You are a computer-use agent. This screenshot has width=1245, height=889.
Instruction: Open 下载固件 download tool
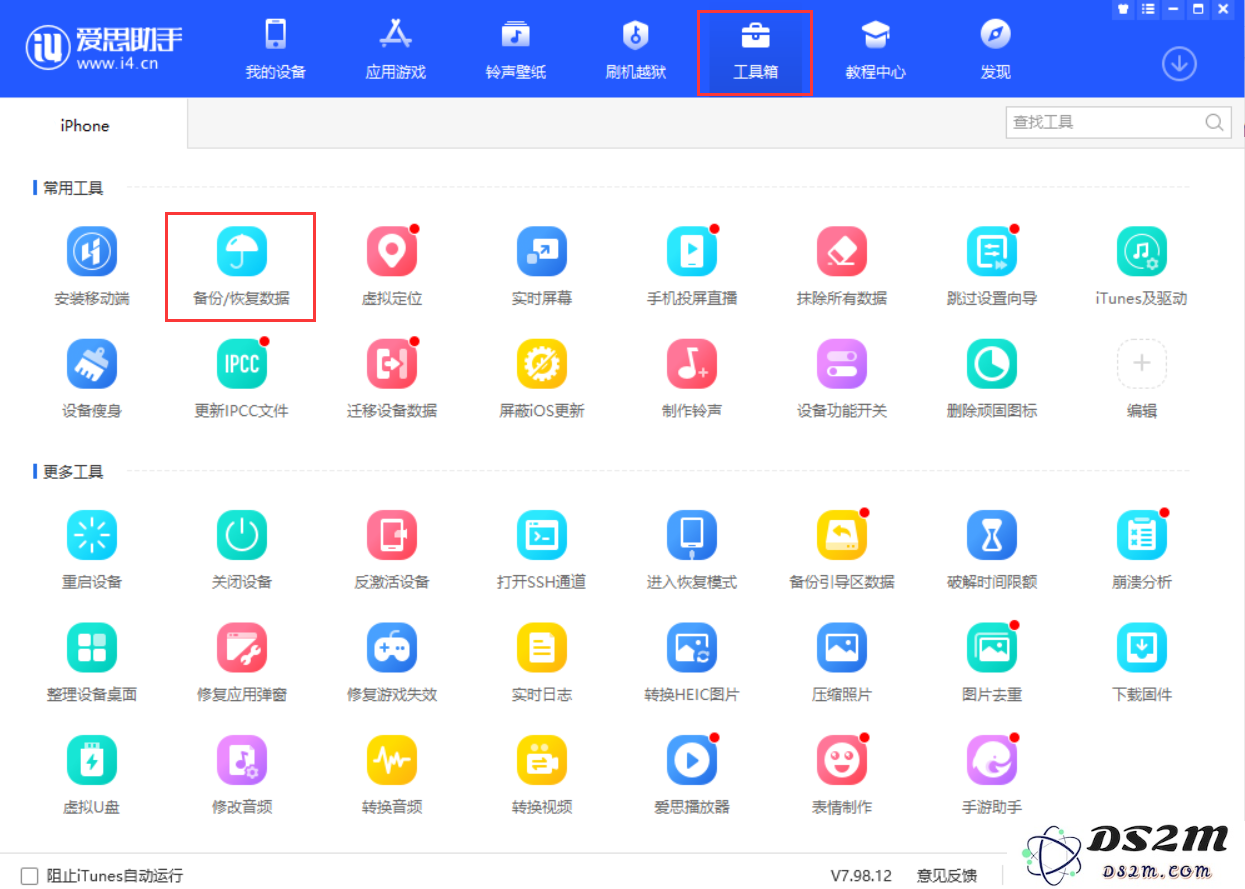pyautogui.click(x=1142, y=648)
